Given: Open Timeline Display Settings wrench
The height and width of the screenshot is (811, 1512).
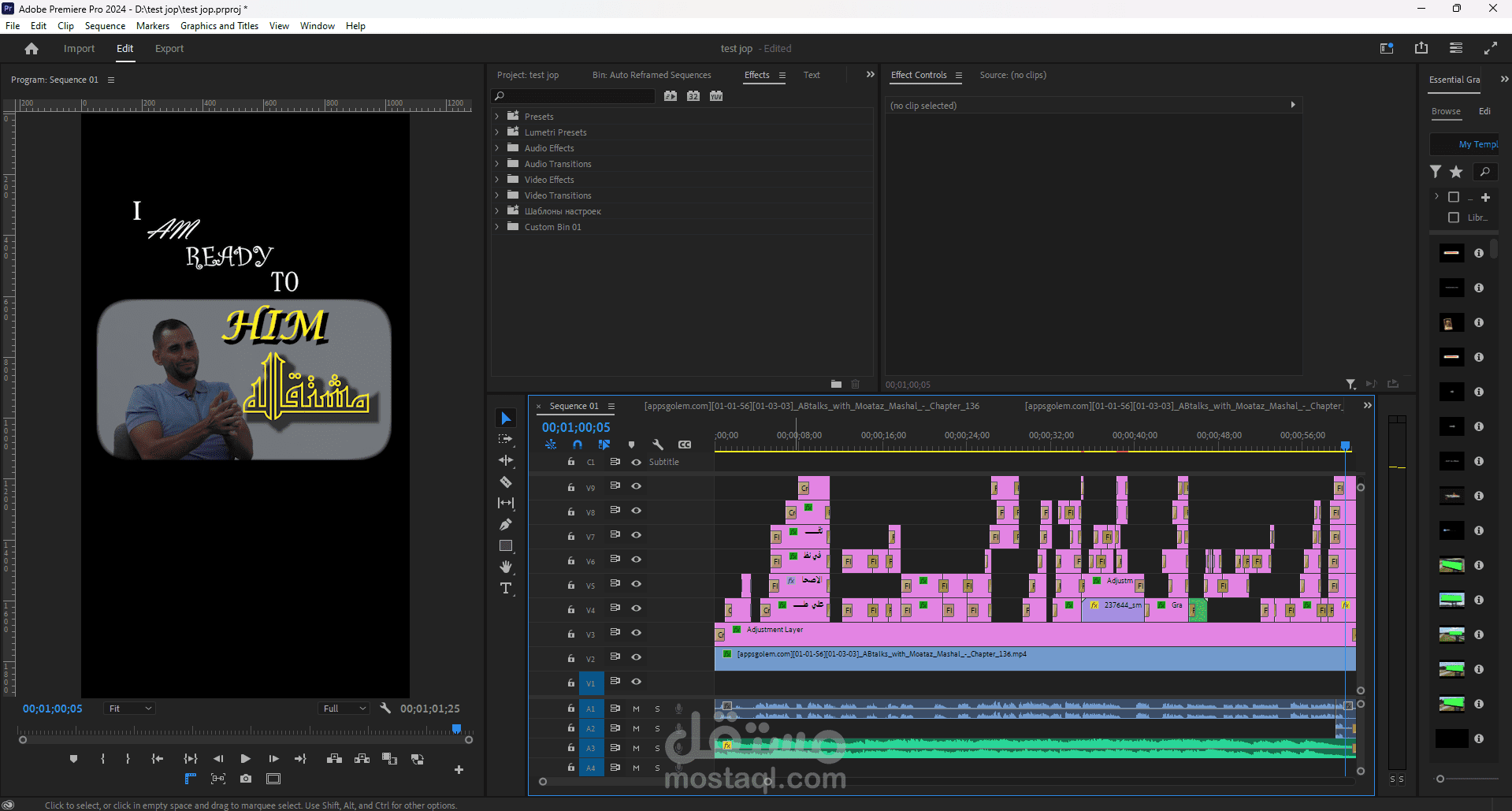Looking at the screenshot, I should 658,445.
